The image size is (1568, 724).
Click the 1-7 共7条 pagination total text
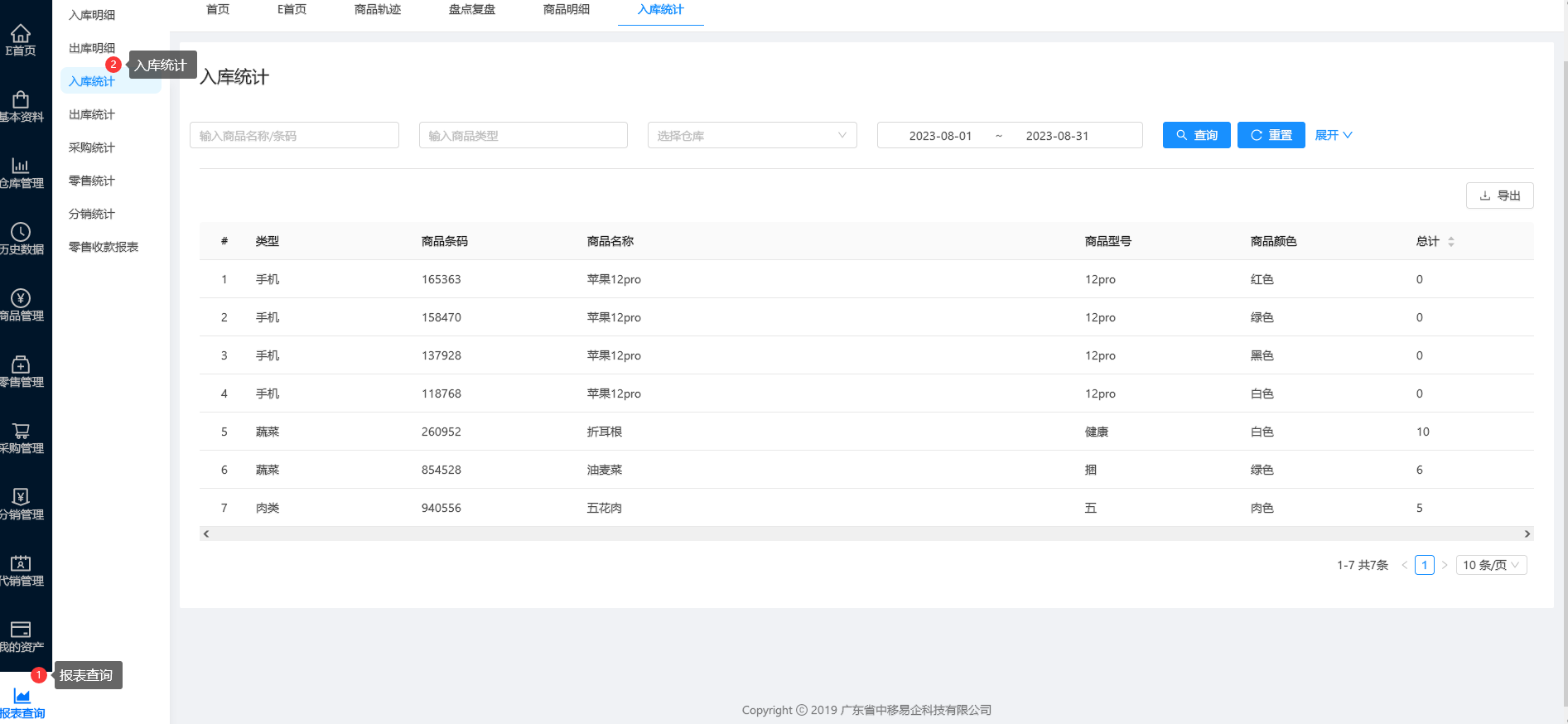pos(1363,565)
